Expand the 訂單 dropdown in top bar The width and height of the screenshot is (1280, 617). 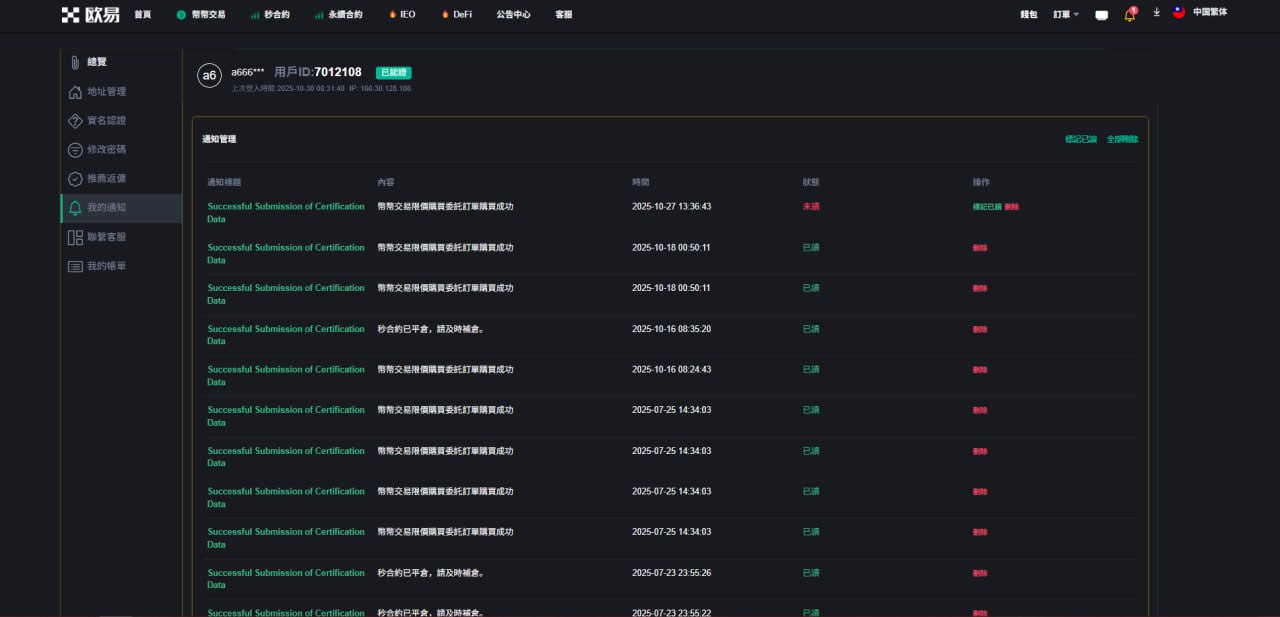[x=1065, y=15]
